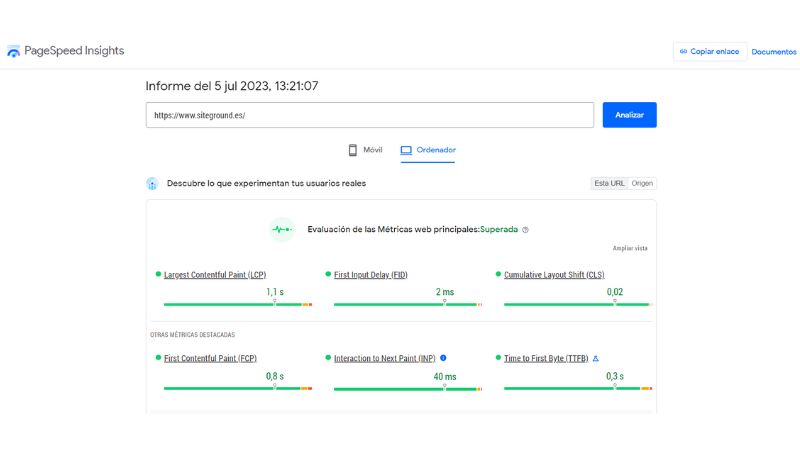
Task: Click the PageSpeed Insights logo icon
Action: click(13, 51)
